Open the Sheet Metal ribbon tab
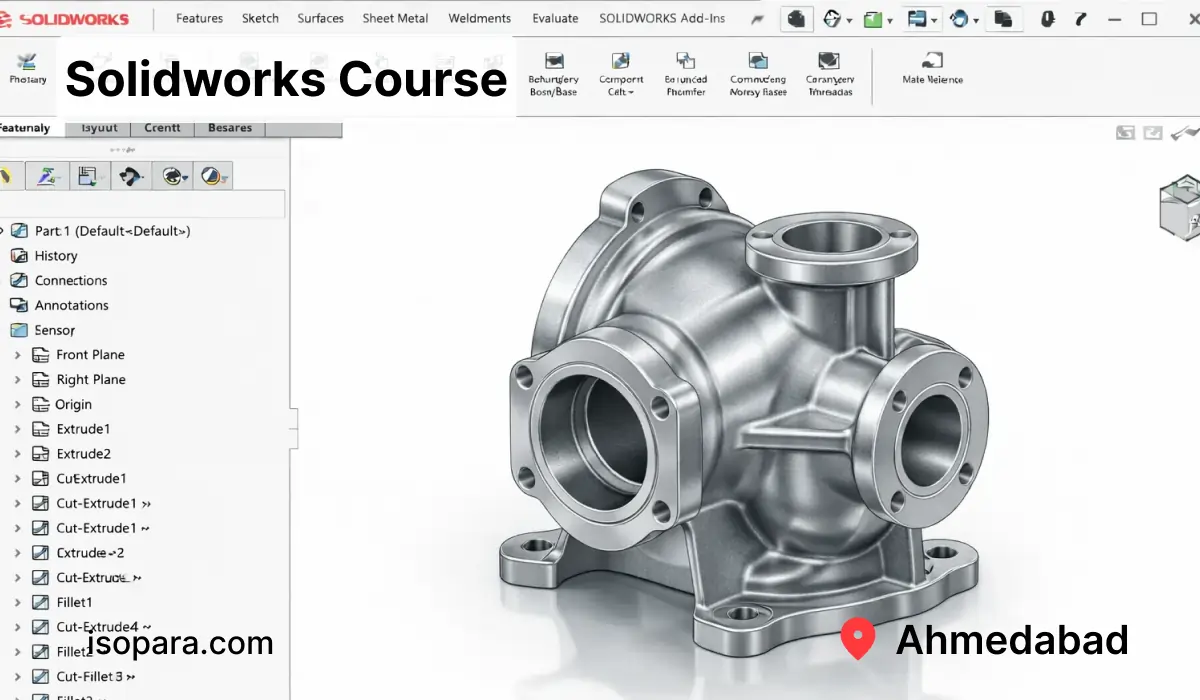The image size is (1200, 700). tap(395, 19)
